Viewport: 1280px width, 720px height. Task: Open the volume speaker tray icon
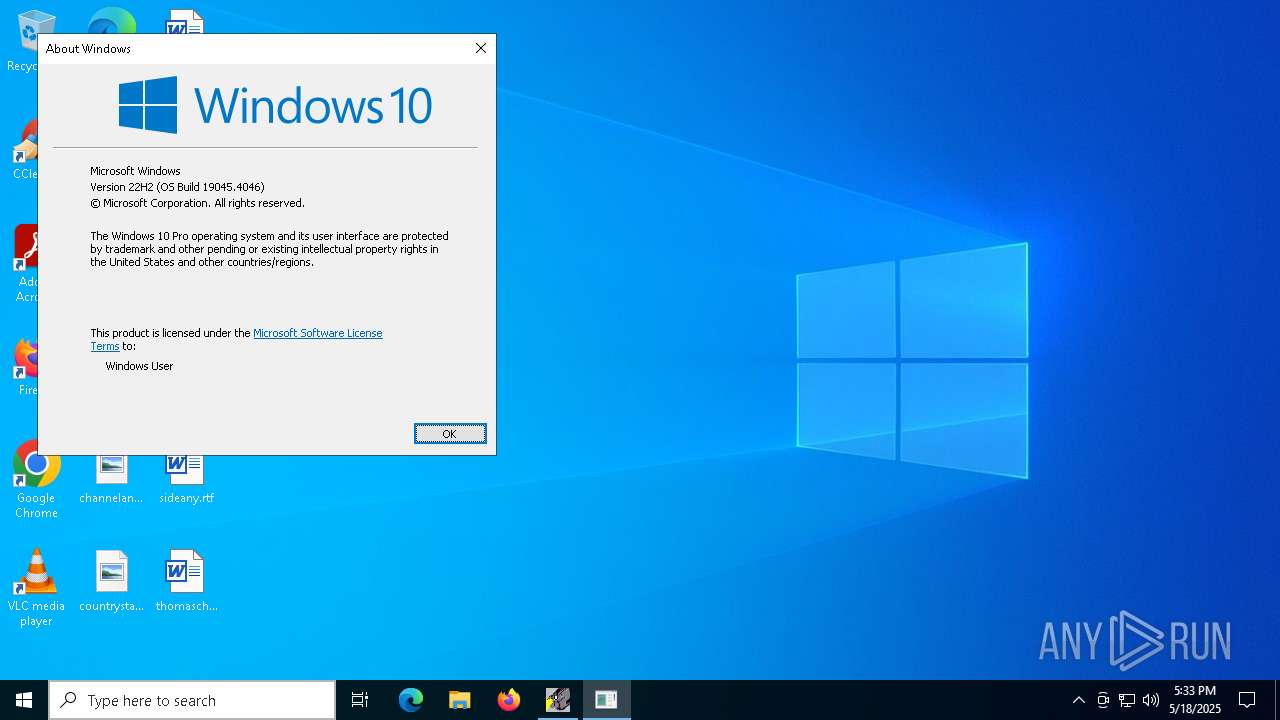coord(1151,700)
